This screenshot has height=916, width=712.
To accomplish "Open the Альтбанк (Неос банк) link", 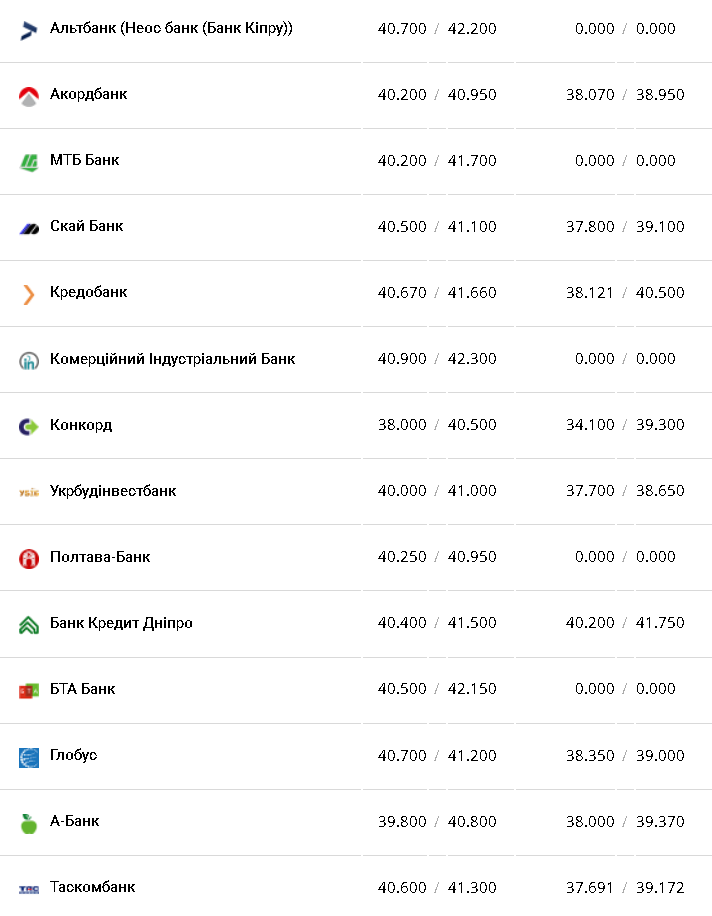I will 171,28.
